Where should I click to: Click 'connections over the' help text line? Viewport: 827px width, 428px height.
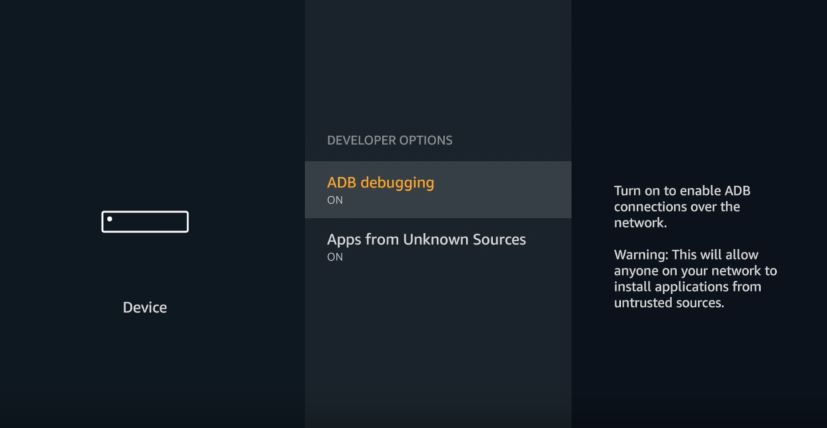click(677, 206)
